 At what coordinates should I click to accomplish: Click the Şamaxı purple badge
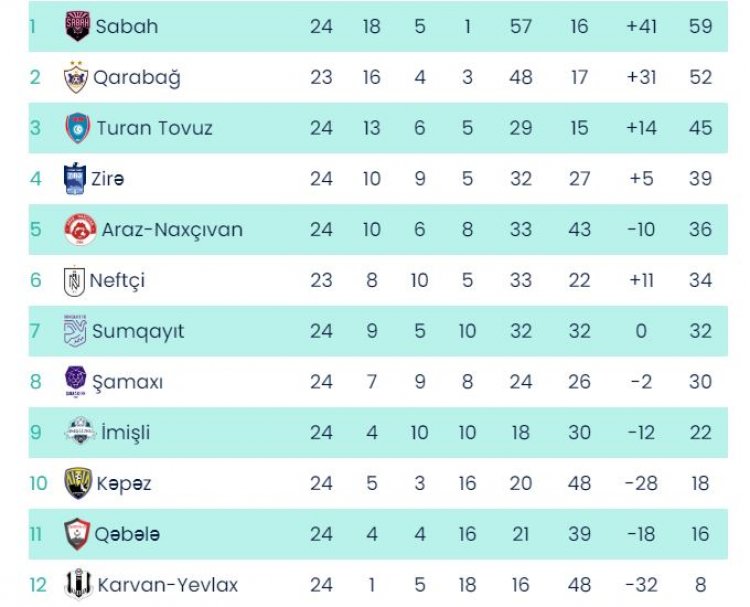pyautogui.click(x=76, y=381)
